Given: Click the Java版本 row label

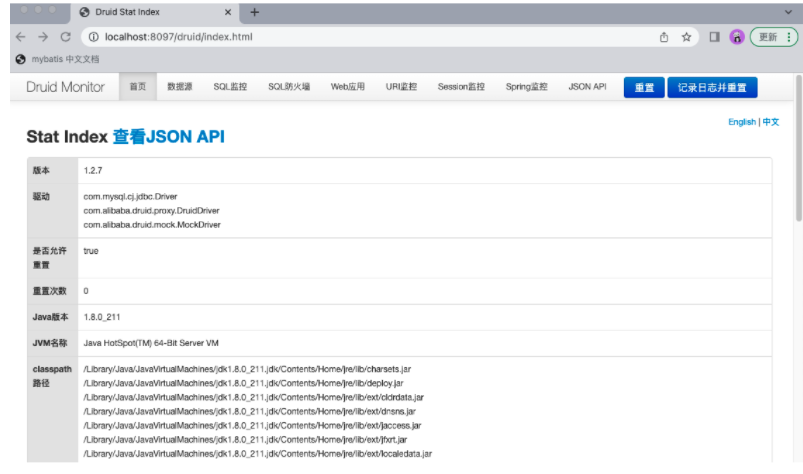Looking at the screenshot, I should click(50, 317).
